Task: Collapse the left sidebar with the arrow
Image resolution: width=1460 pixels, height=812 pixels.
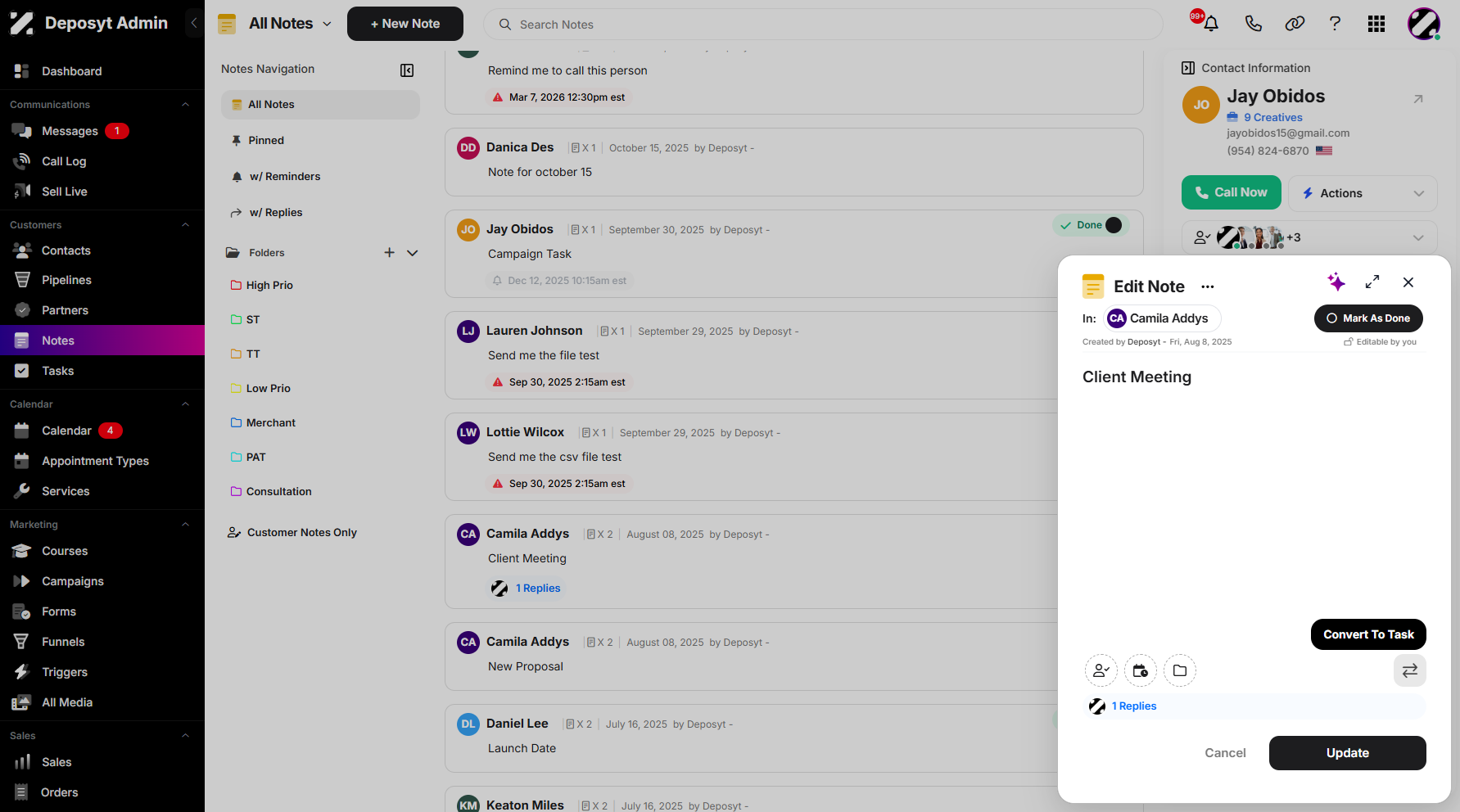Action: (x=194, y=23)
